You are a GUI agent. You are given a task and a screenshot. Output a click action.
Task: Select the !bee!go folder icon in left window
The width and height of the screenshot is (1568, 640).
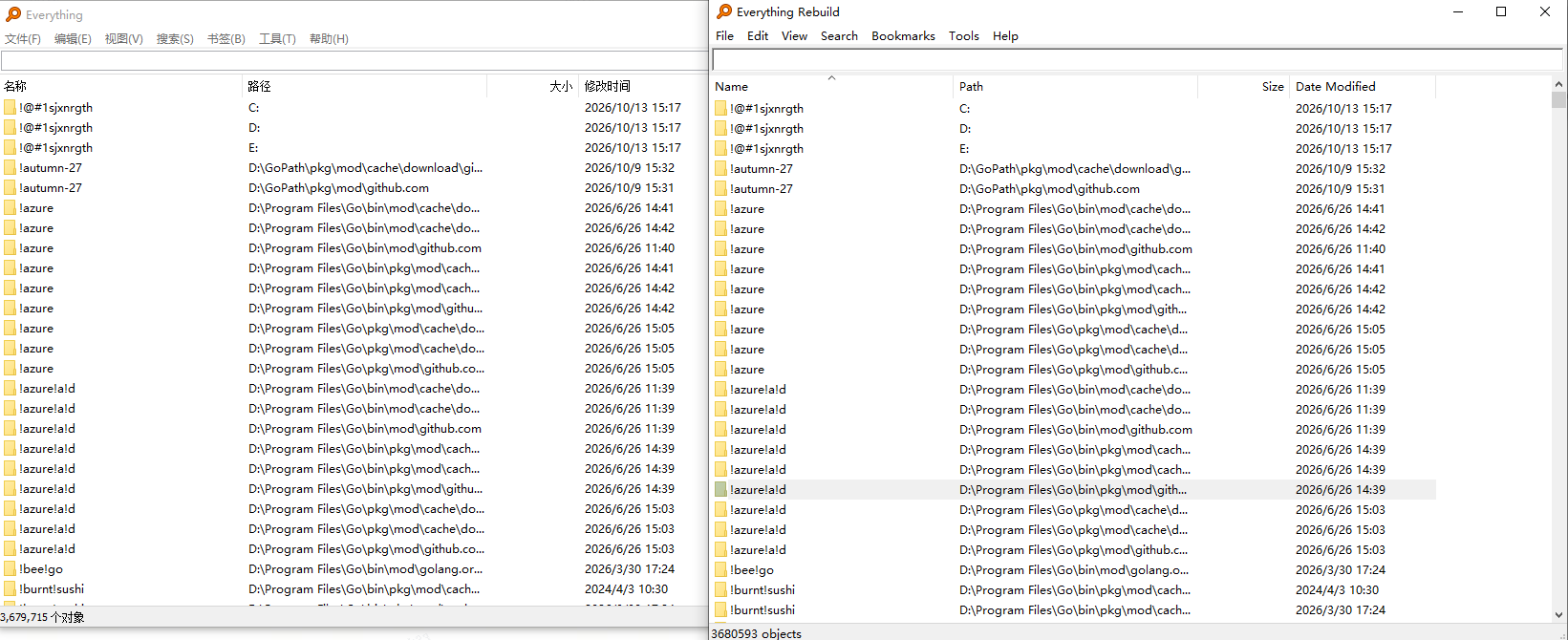tap(10, 569)
